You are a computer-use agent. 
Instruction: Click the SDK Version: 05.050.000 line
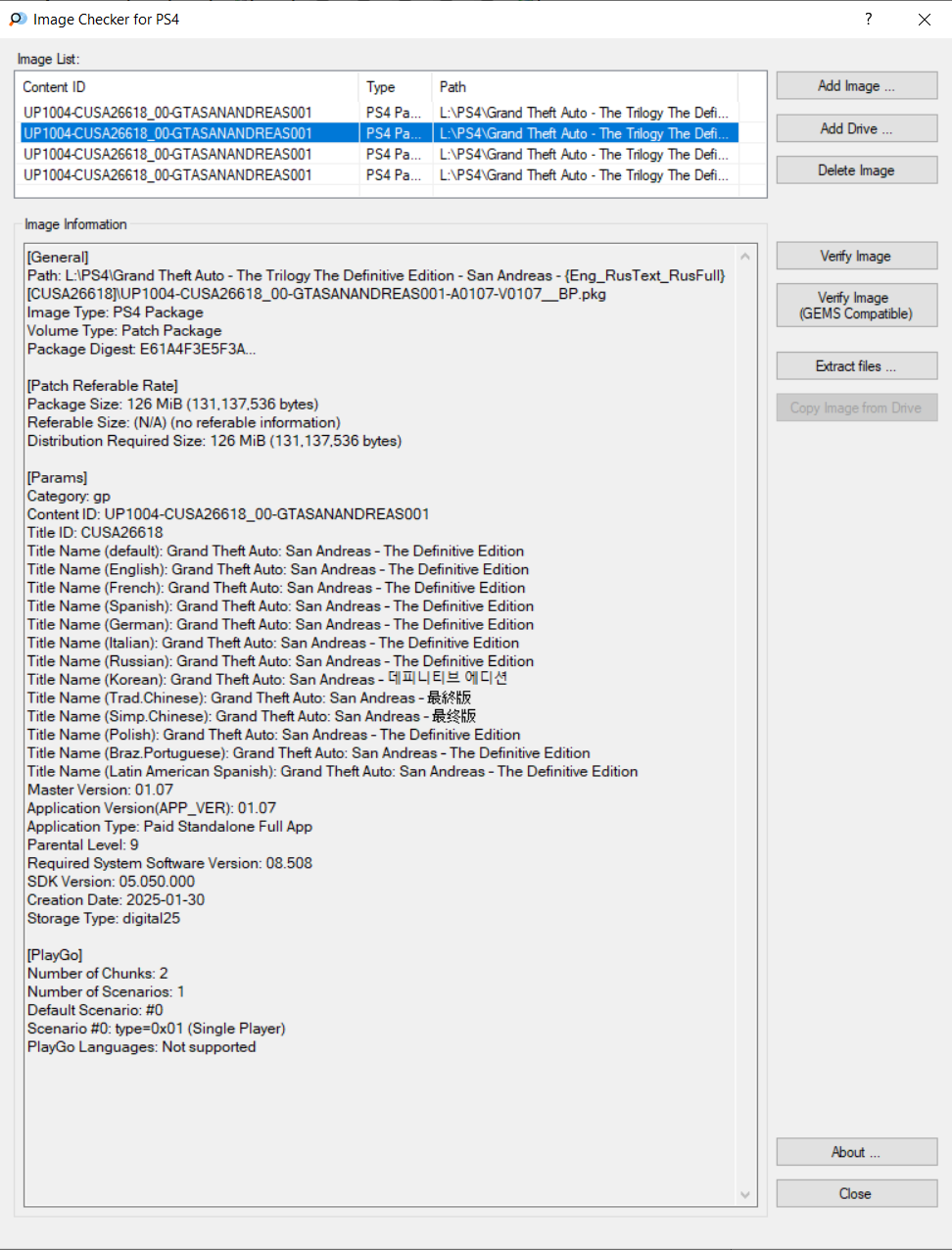click(111, 882)
